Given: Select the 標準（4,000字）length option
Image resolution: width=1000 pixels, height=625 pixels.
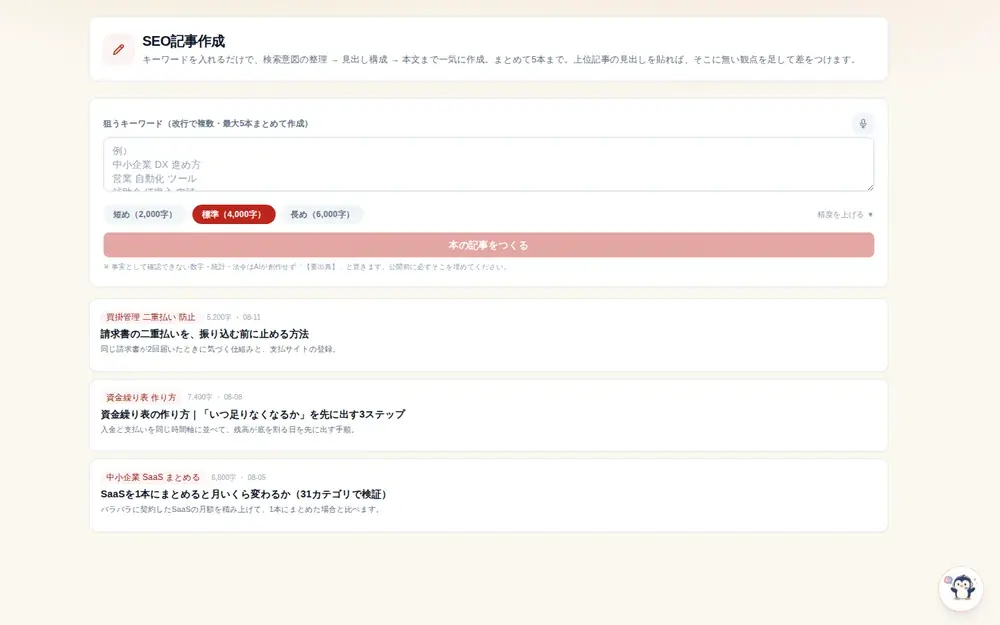Looking at the screenshot, I should 234,214.
